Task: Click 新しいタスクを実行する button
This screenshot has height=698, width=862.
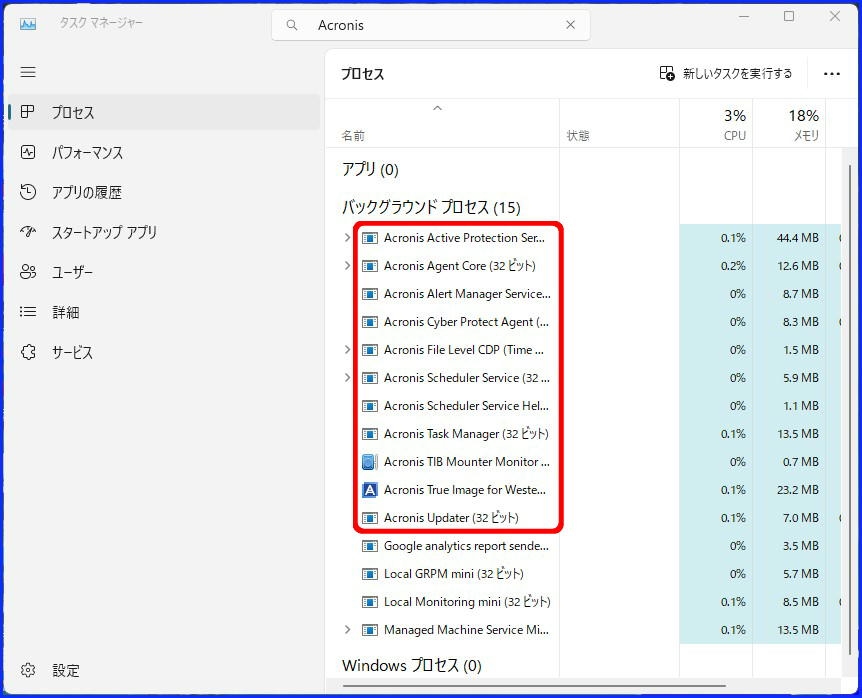Action: [x=726, y=73]
